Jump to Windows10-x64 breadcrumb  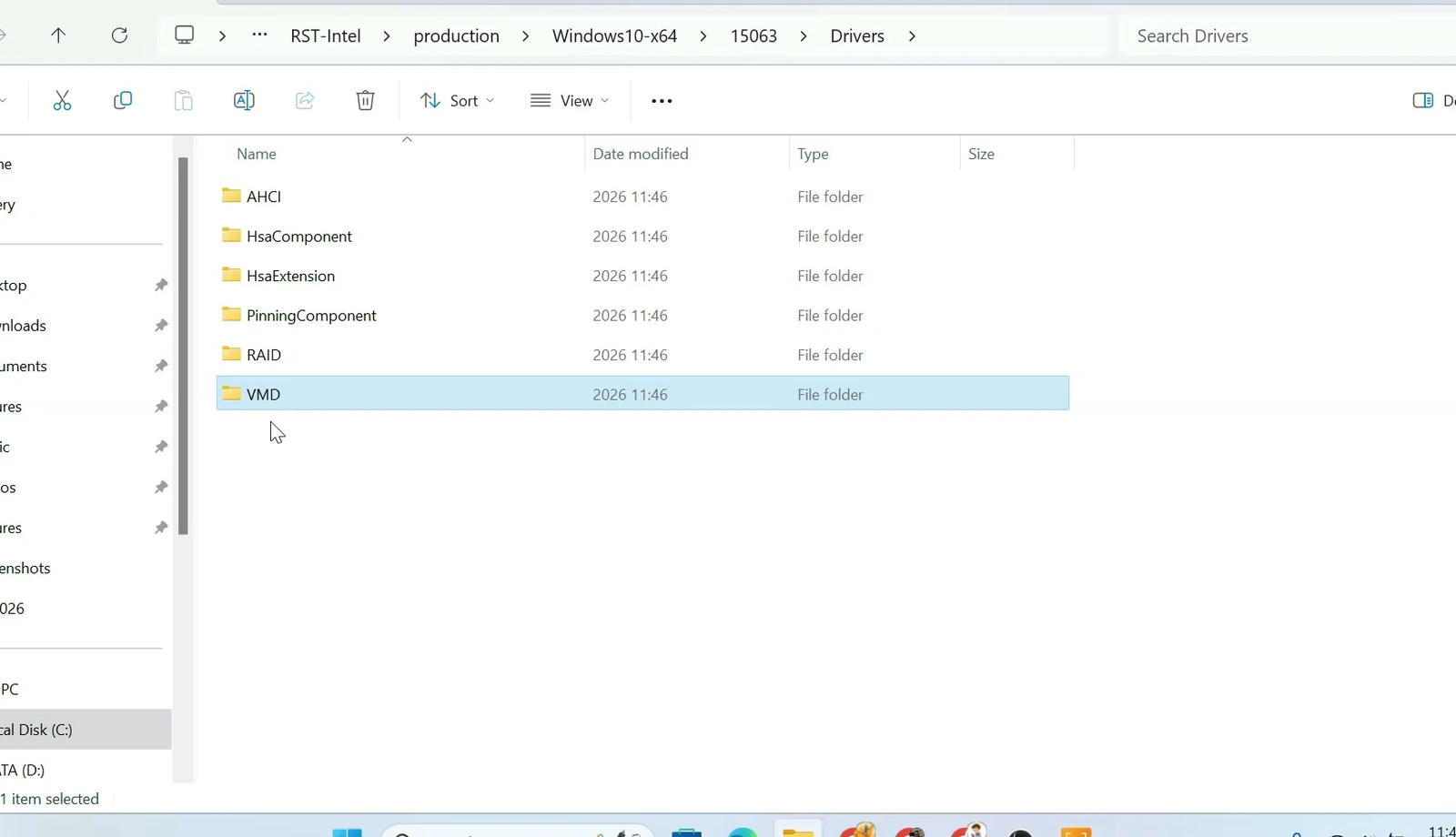pyautogui.click(x=614, y=36)
